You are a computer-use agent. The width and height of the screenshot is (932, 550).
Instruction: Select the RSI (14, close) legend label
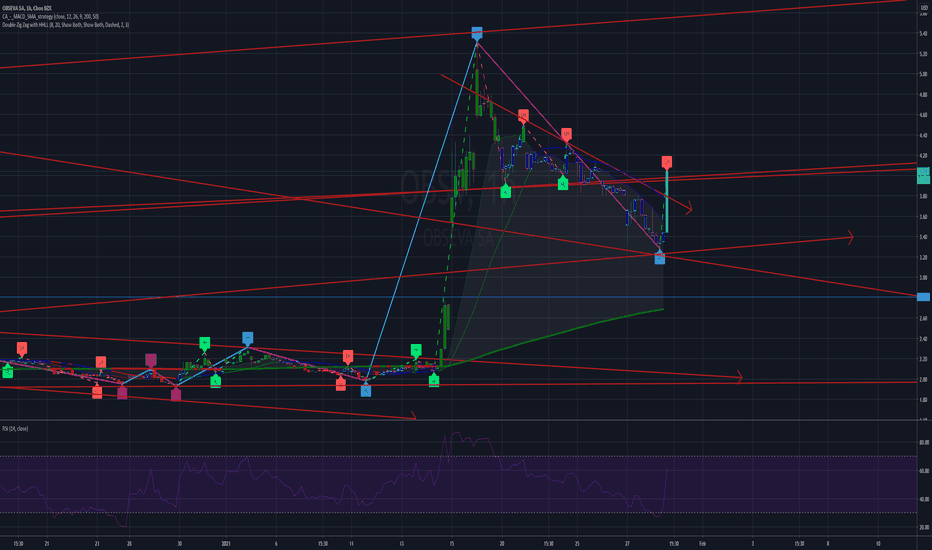[x=15, y=429]
